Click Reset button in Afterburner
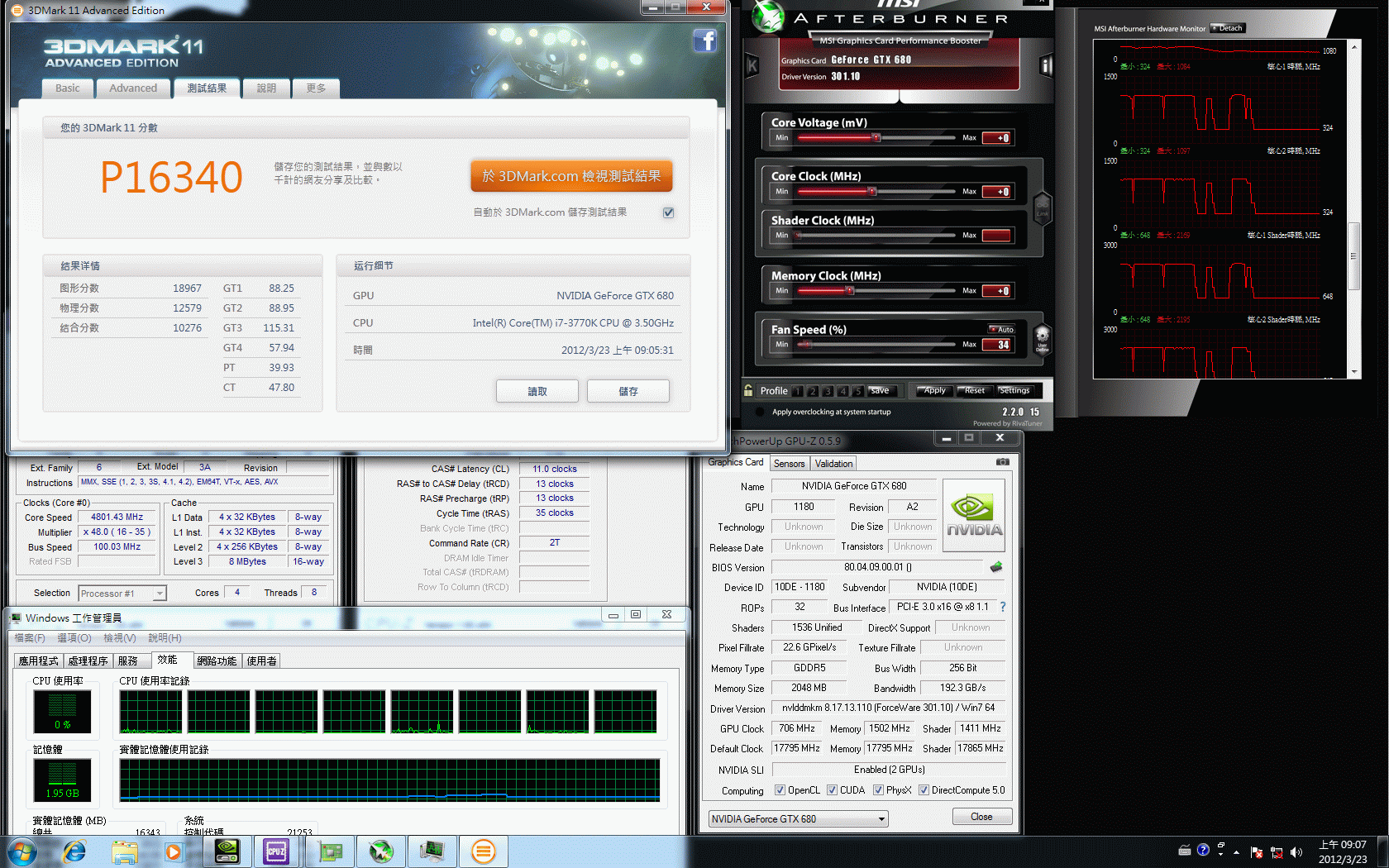The image size is (1389, 868). 974,391
